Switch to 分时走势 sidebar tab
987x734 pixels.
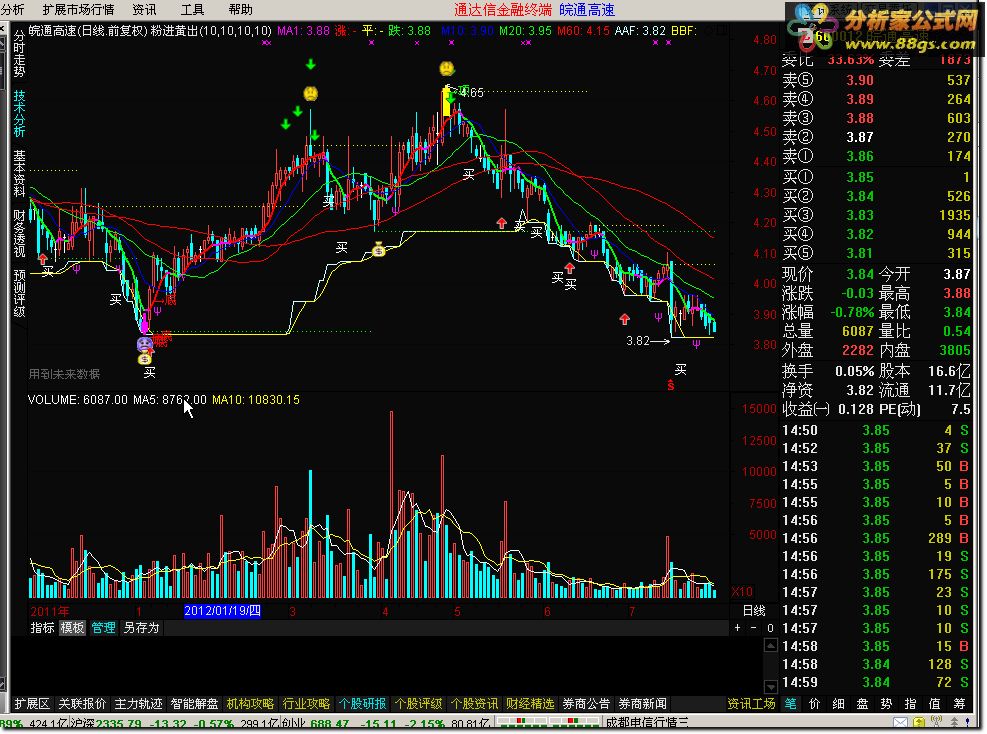19,54
